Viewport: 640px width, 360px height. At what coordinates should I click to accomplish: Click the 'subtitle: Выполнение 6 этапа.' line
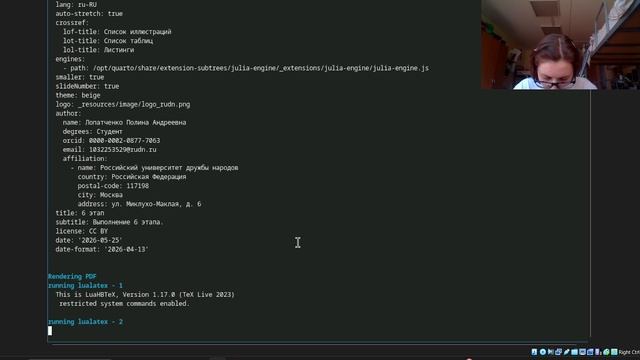[x=109, y=222]
